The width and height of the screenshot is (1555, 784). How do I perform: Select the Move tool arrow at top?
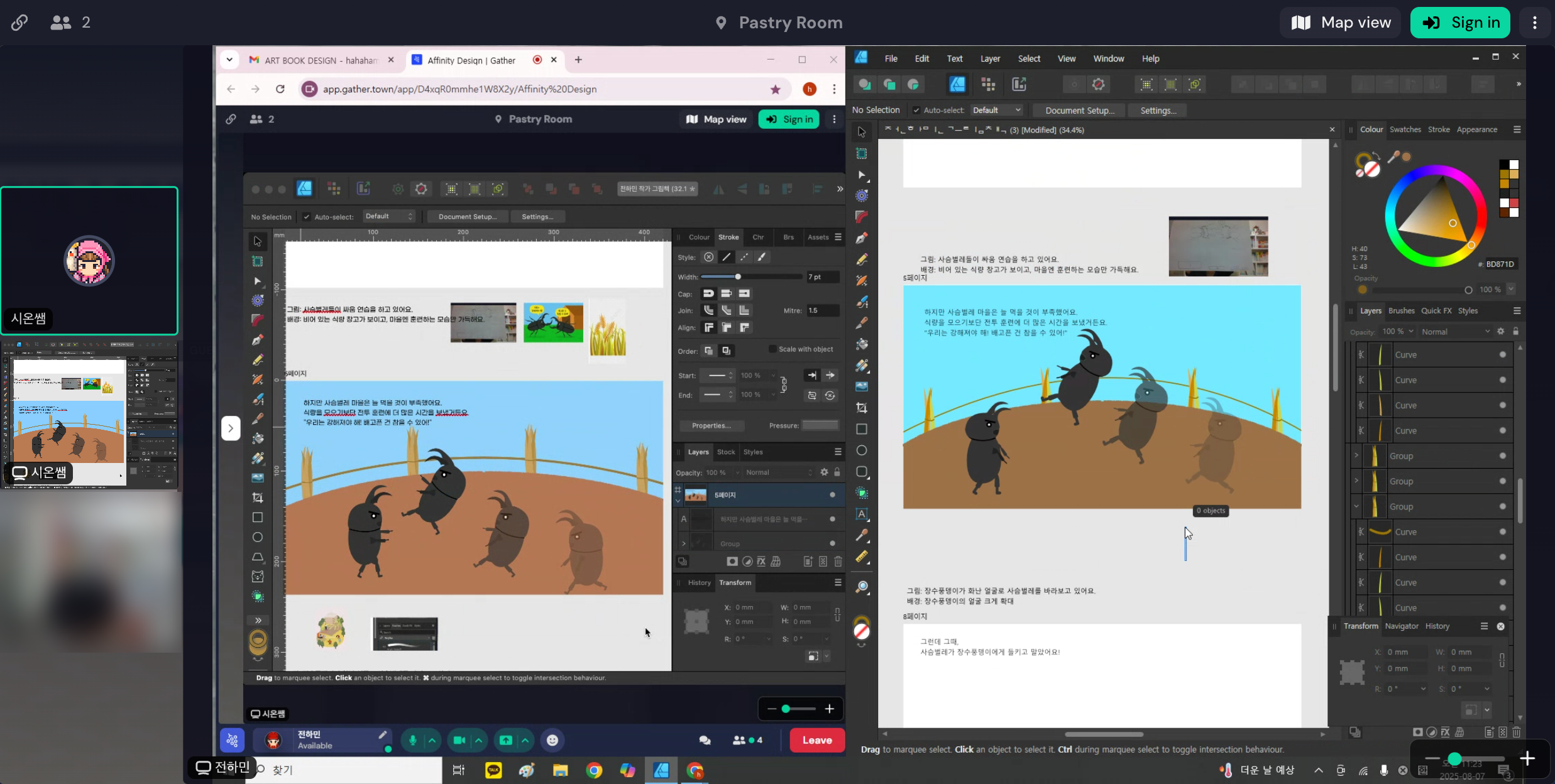click(x=862, y=132)
